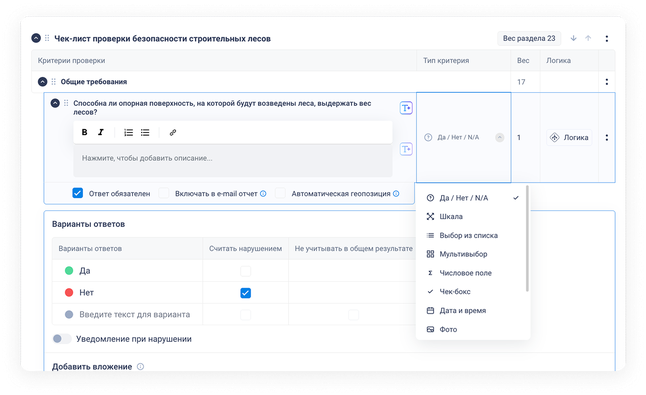The height and width of the screenshot is (395, 646).
Task: Move section up with arrow icon
Action: pos(588,38)
